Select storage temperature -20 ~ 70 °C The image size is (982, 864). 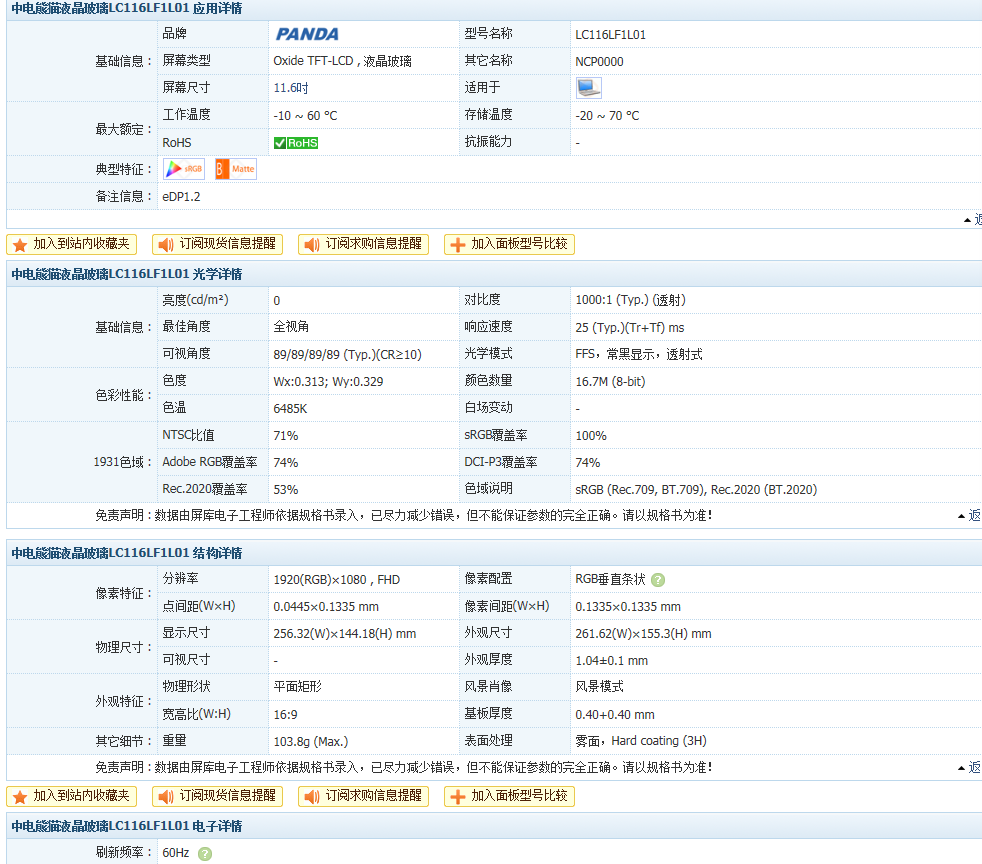pyautogui.click(x=607, y=116)
